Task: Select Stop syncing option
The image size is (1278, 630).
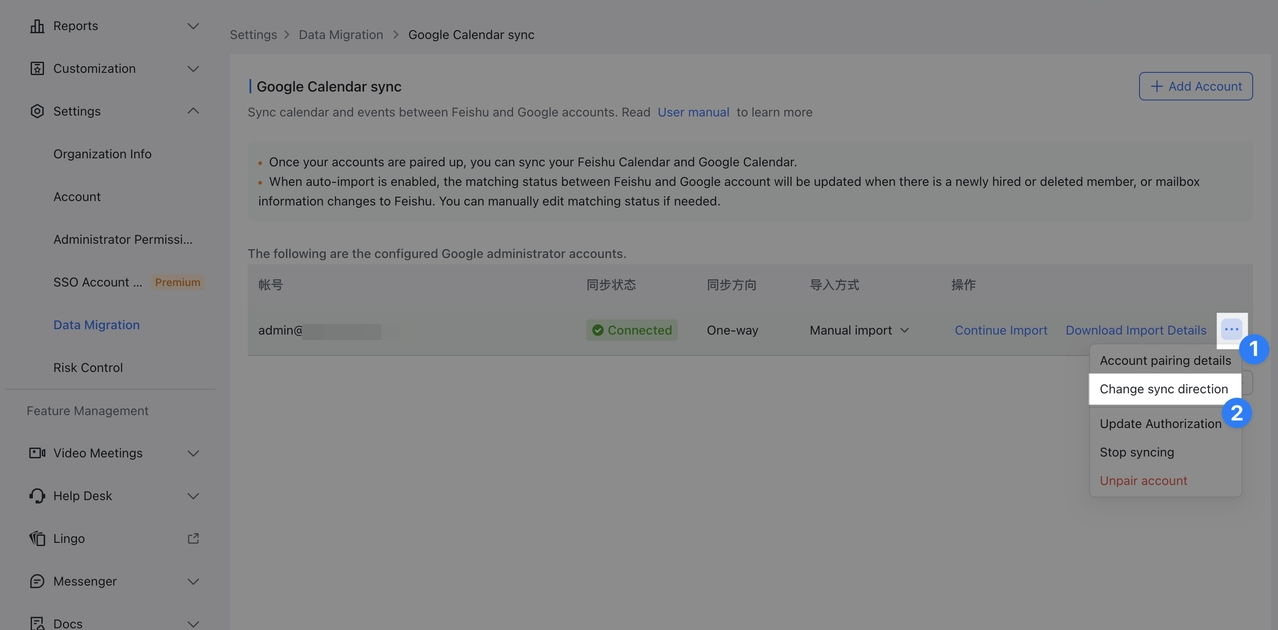Action: [1136, 452]
